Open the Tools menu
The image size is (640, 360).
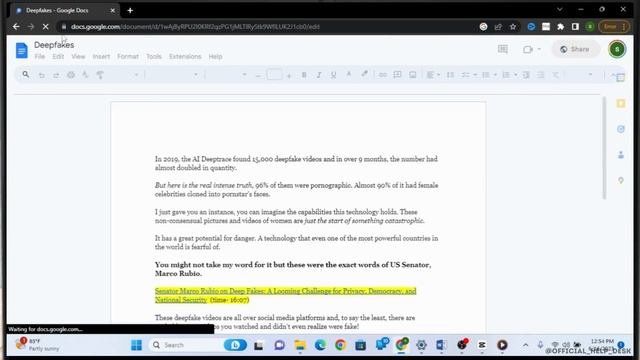pos(154,56)
